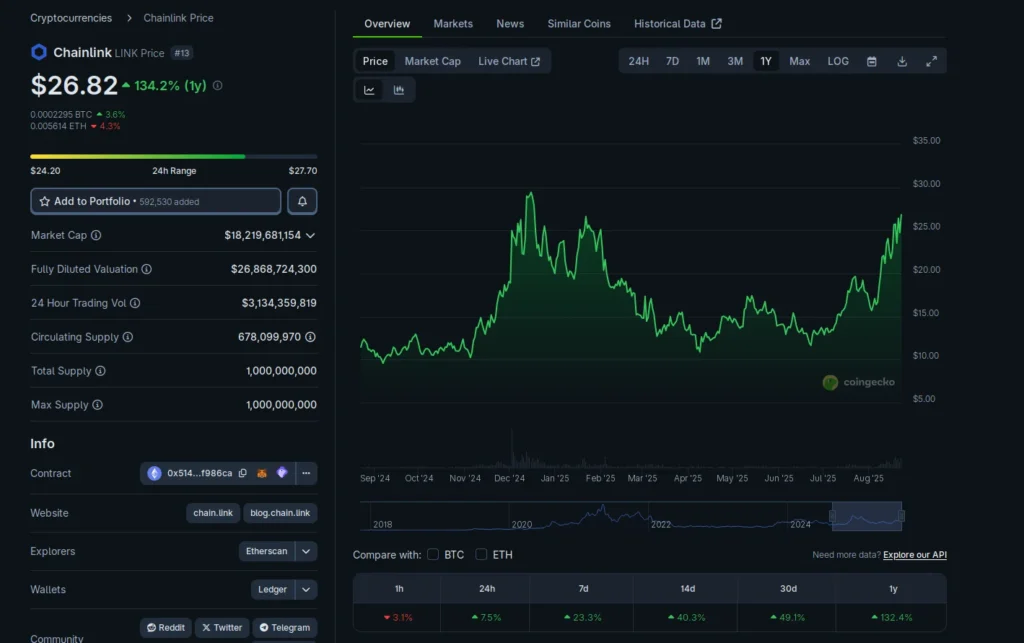
Task: Click price chart peak near Dec '24
Action: coord(531,193)
